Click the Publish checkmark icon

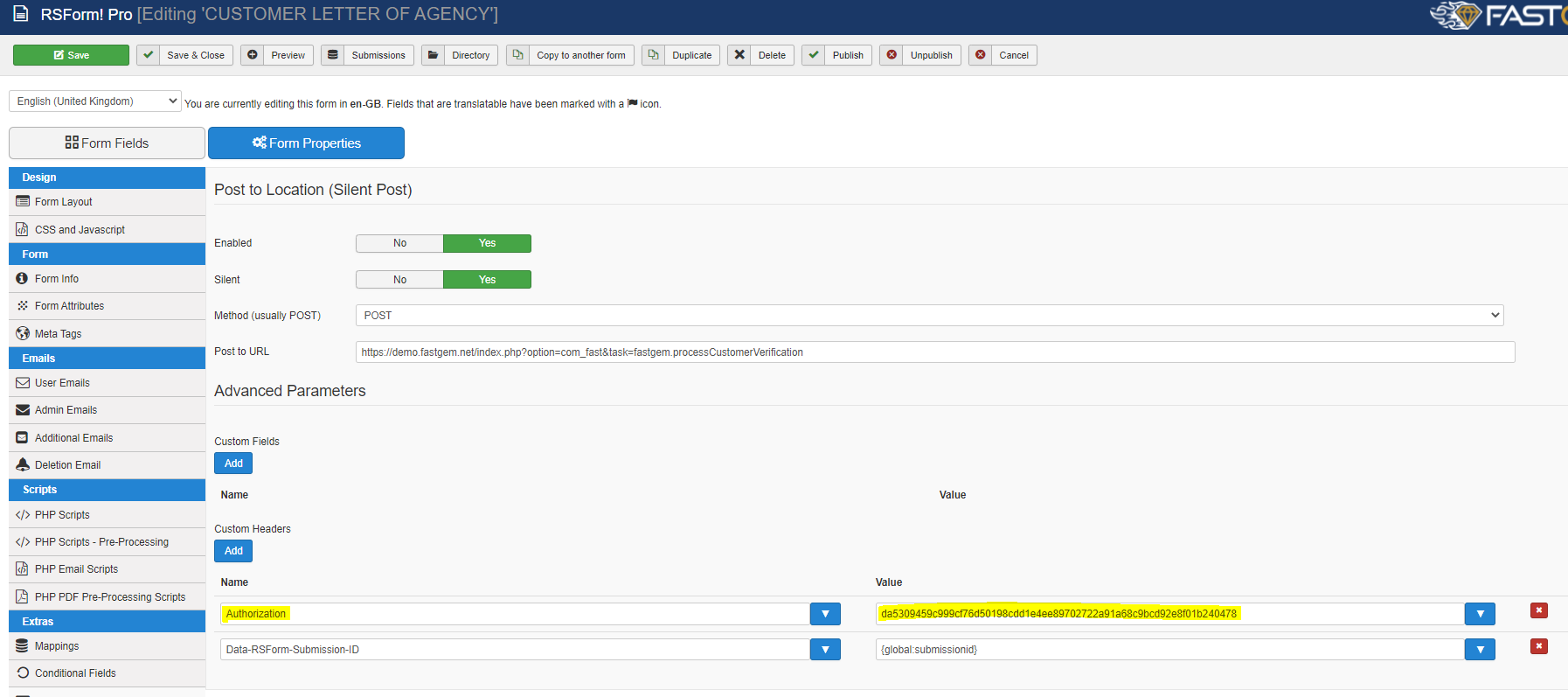pos(814,55)
